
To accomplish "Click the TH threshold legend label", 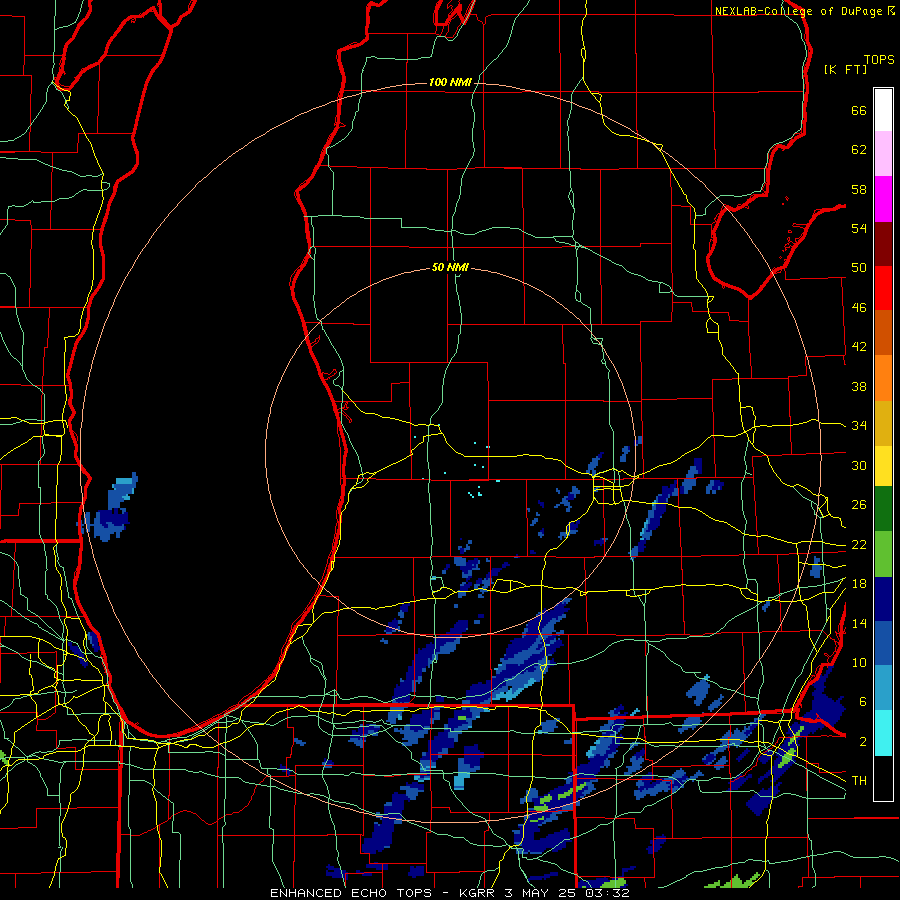I will [x=859, y=781].
